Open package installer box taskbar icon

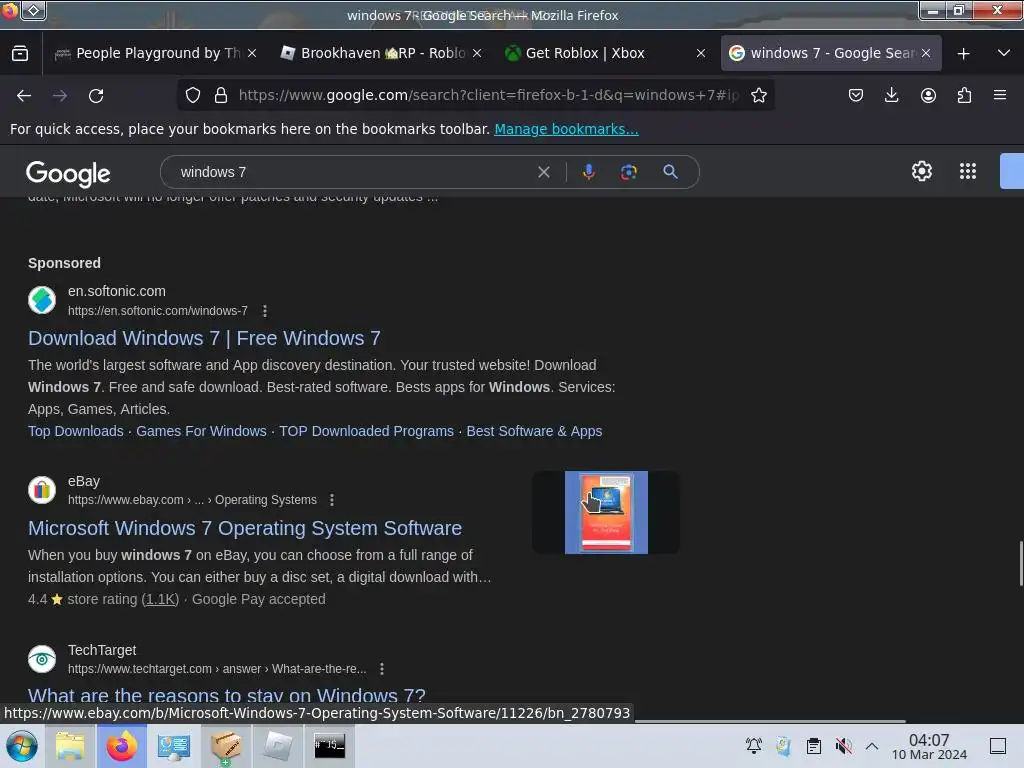[225, 746]
